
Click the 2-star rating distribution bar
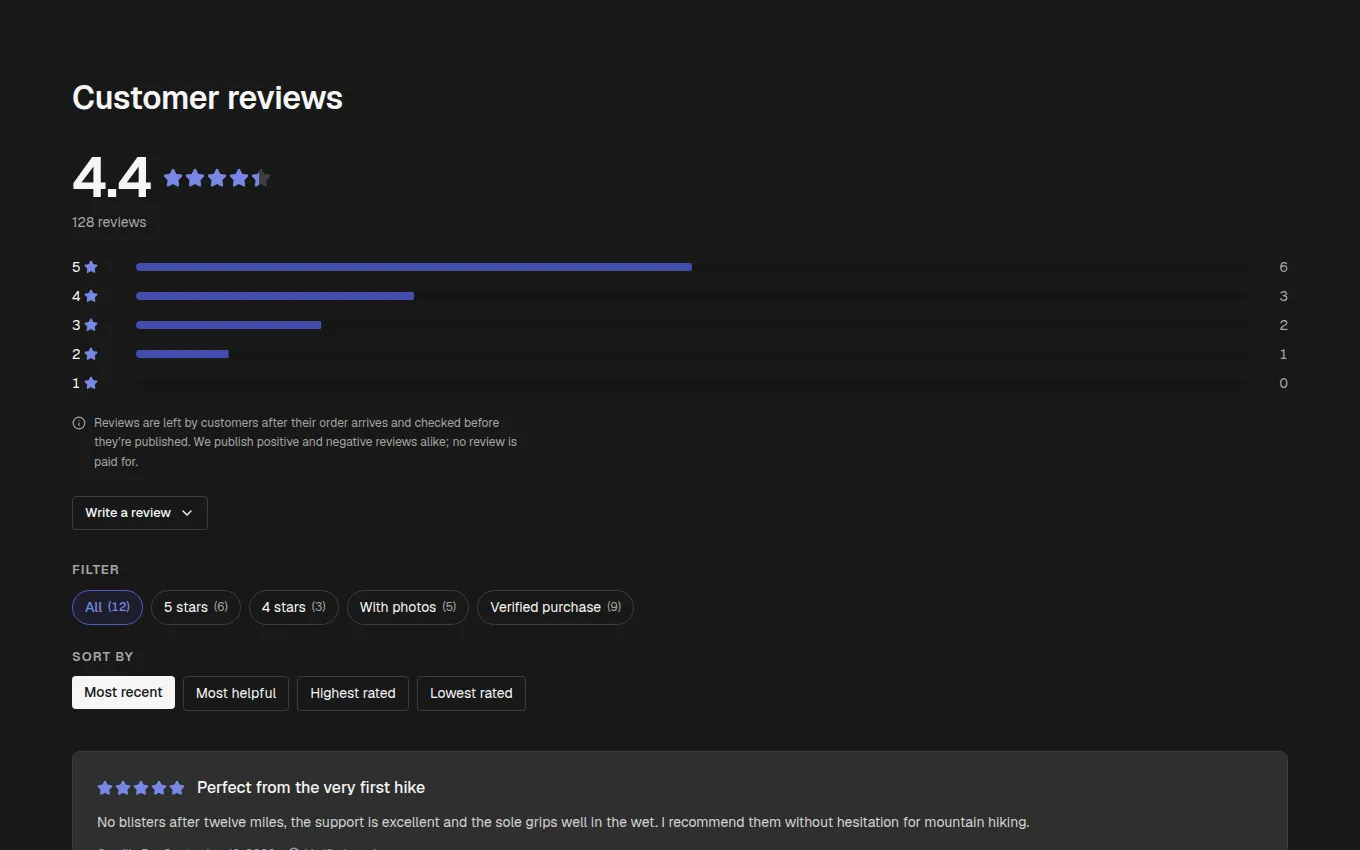pos(692,354)
